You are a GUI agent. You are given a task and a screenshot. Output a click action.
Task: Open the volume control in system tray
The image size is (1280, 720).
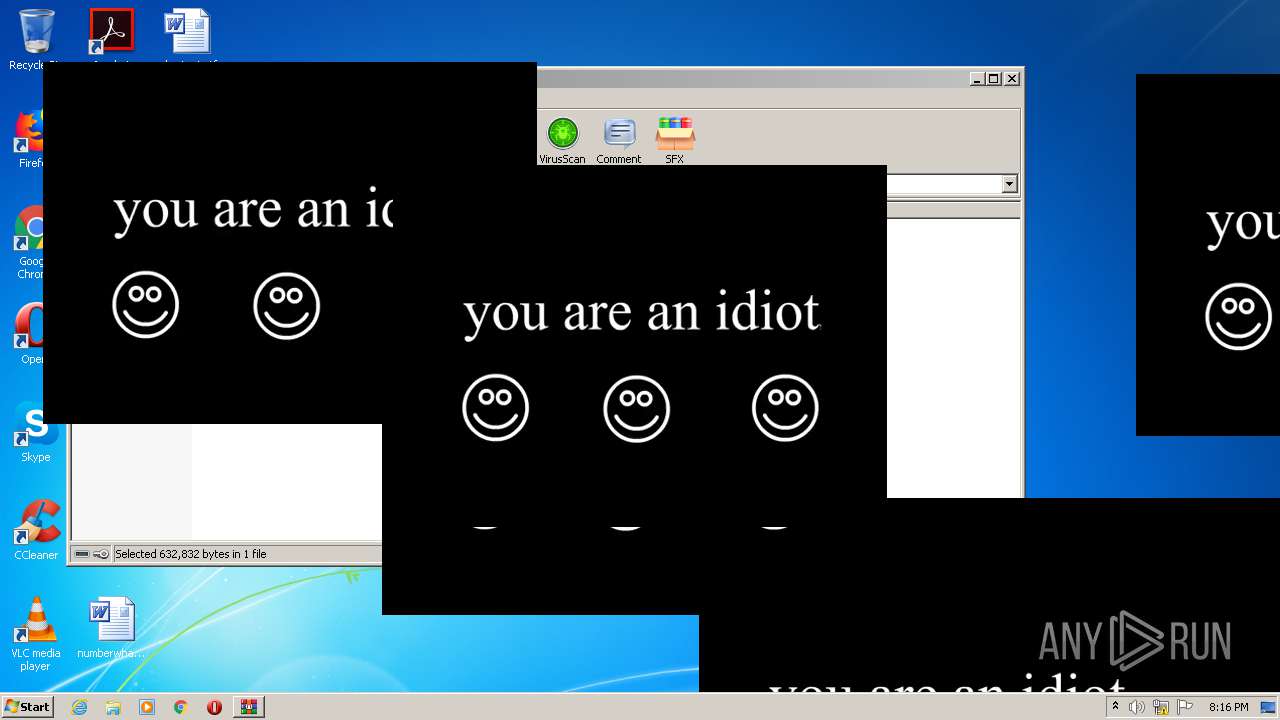(x=1137, y=707)
